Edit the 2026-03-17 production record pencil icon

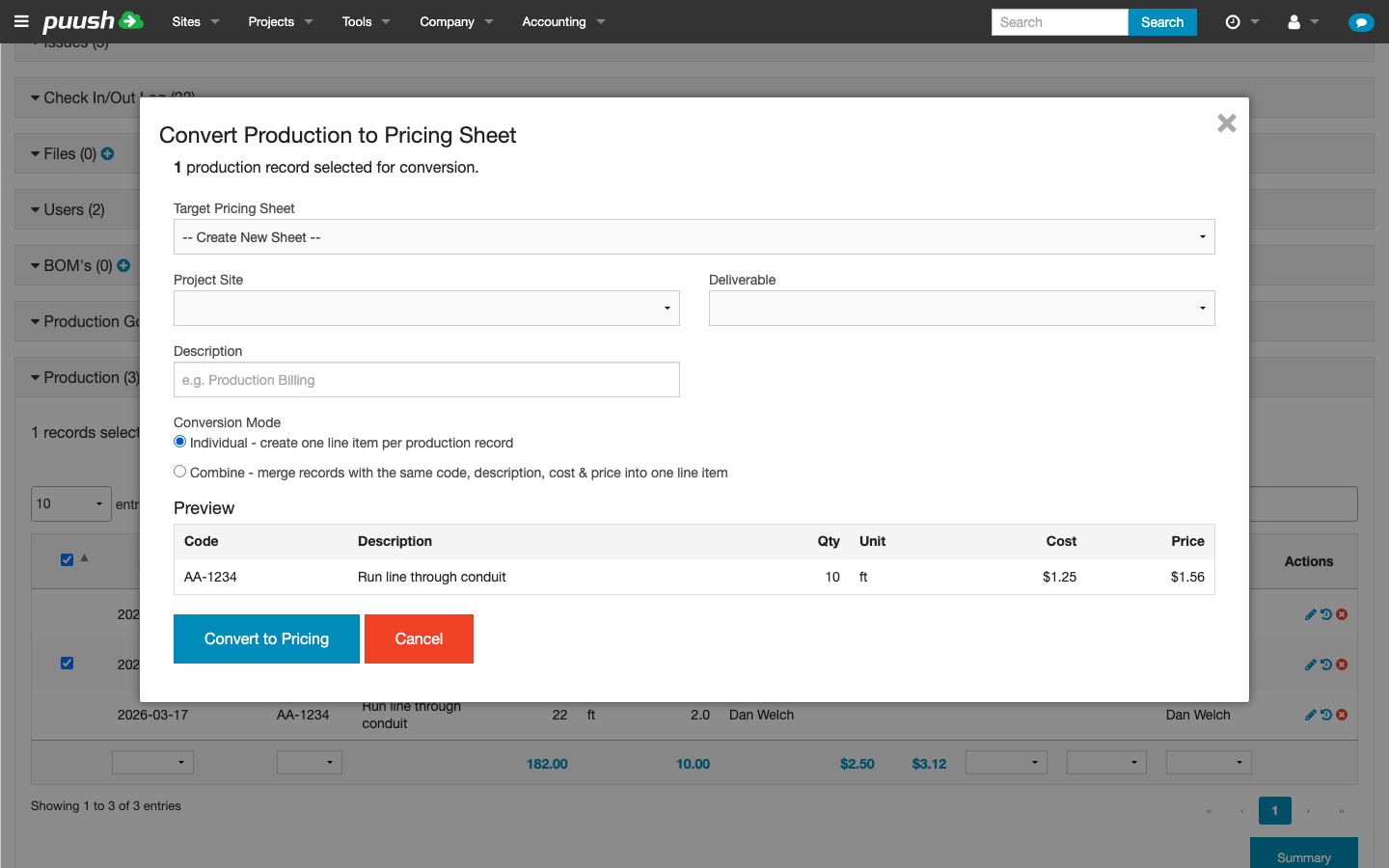1311,715
